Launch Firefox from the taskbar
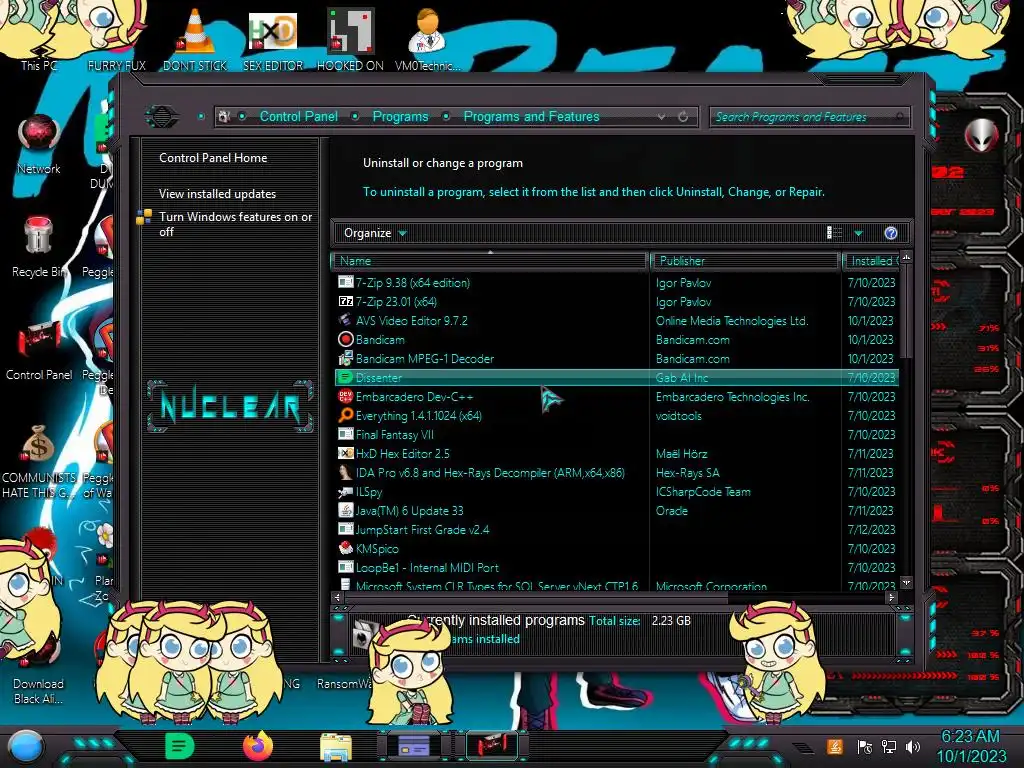Image resolution: width=1024 pixels, height=768 pixels. point(257,746)
